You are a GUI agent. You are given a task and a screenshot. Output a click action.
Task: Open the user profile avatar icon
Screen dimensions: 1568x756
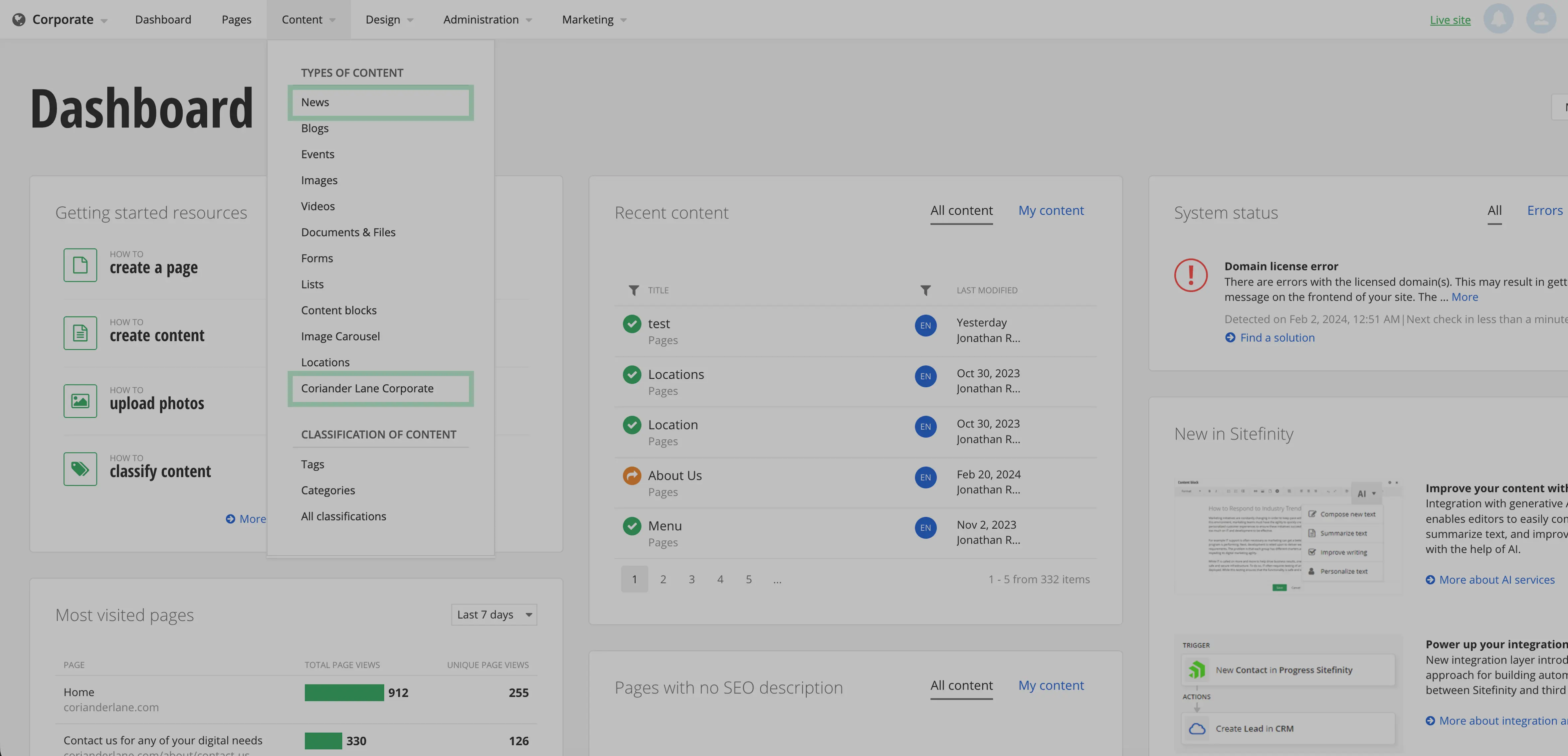click(x=1541, y=19)
